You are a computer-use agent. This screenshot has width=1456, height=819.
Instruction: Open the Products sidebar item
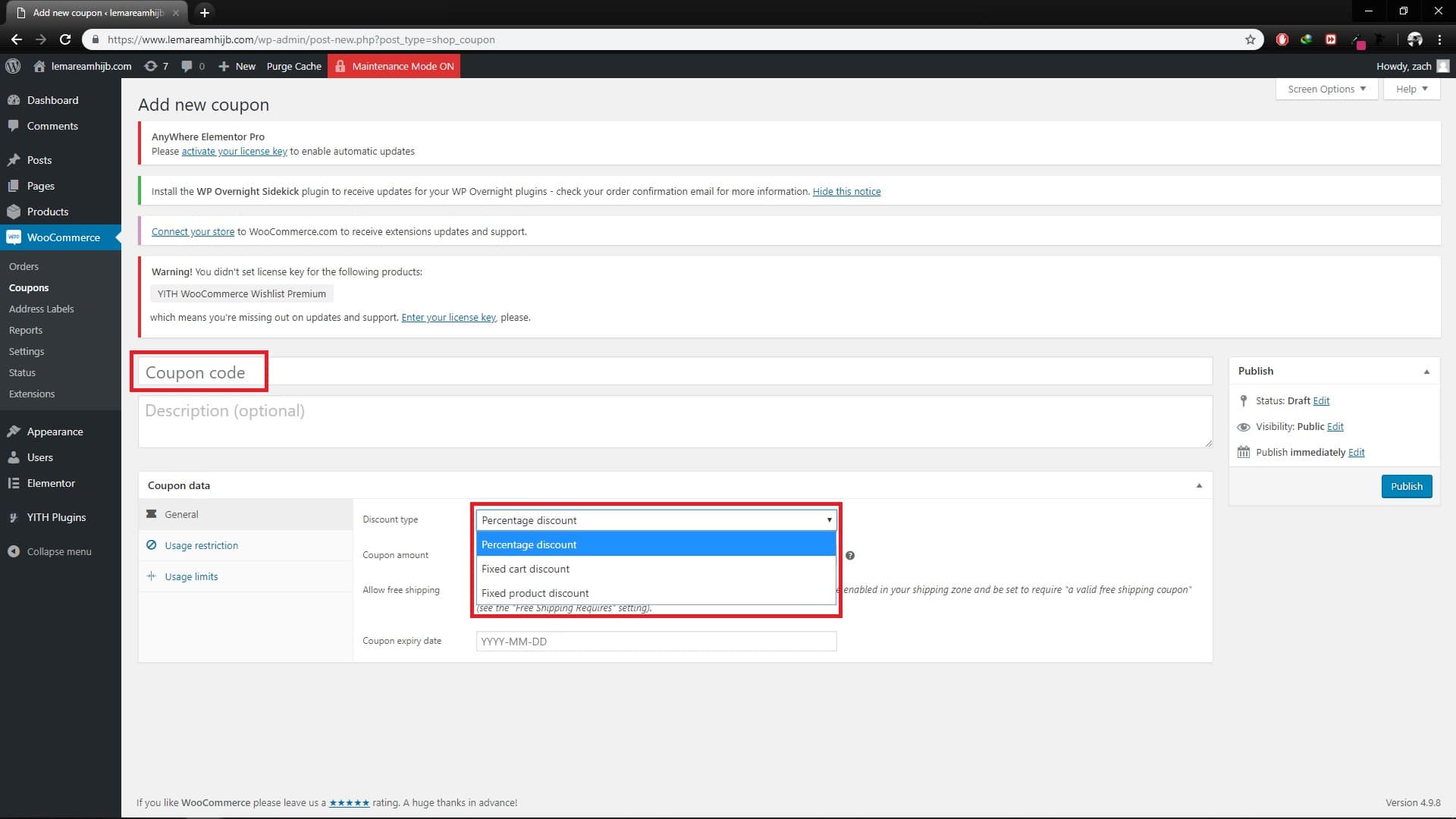pyautogui.click(x=61, y=212)
